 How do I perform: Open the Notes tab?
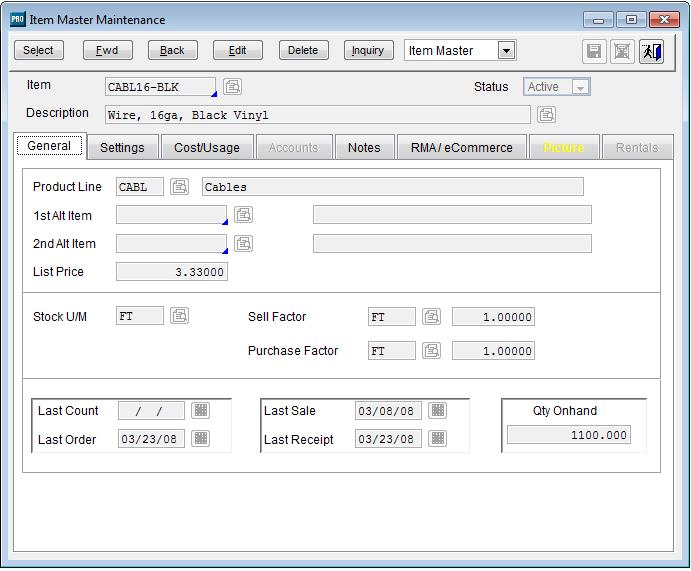point(364,148)
